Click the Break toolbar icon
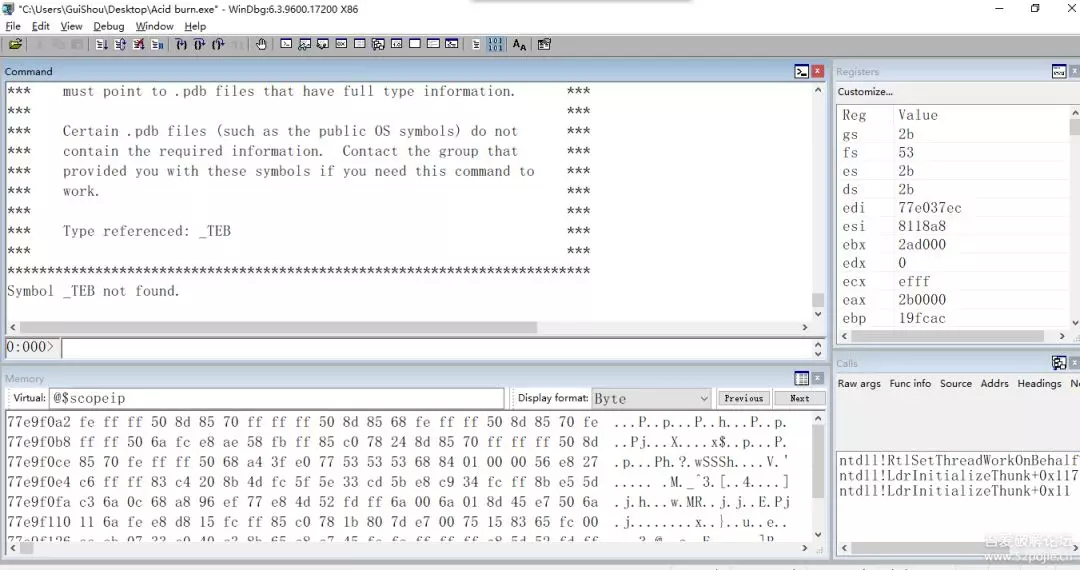The image size is (1080, 570). (x=157, y=45)
